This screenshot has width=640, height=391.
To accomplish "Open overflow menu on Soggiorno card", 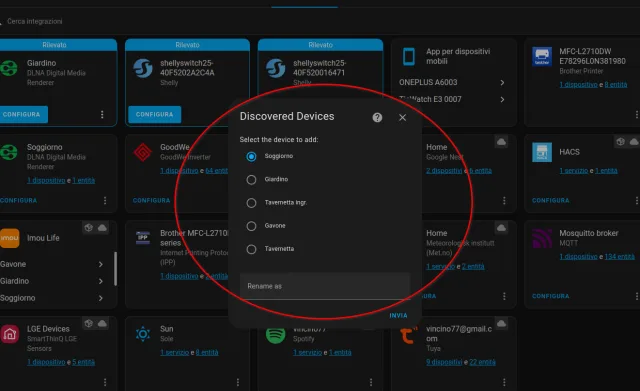I will pos(105,200).
